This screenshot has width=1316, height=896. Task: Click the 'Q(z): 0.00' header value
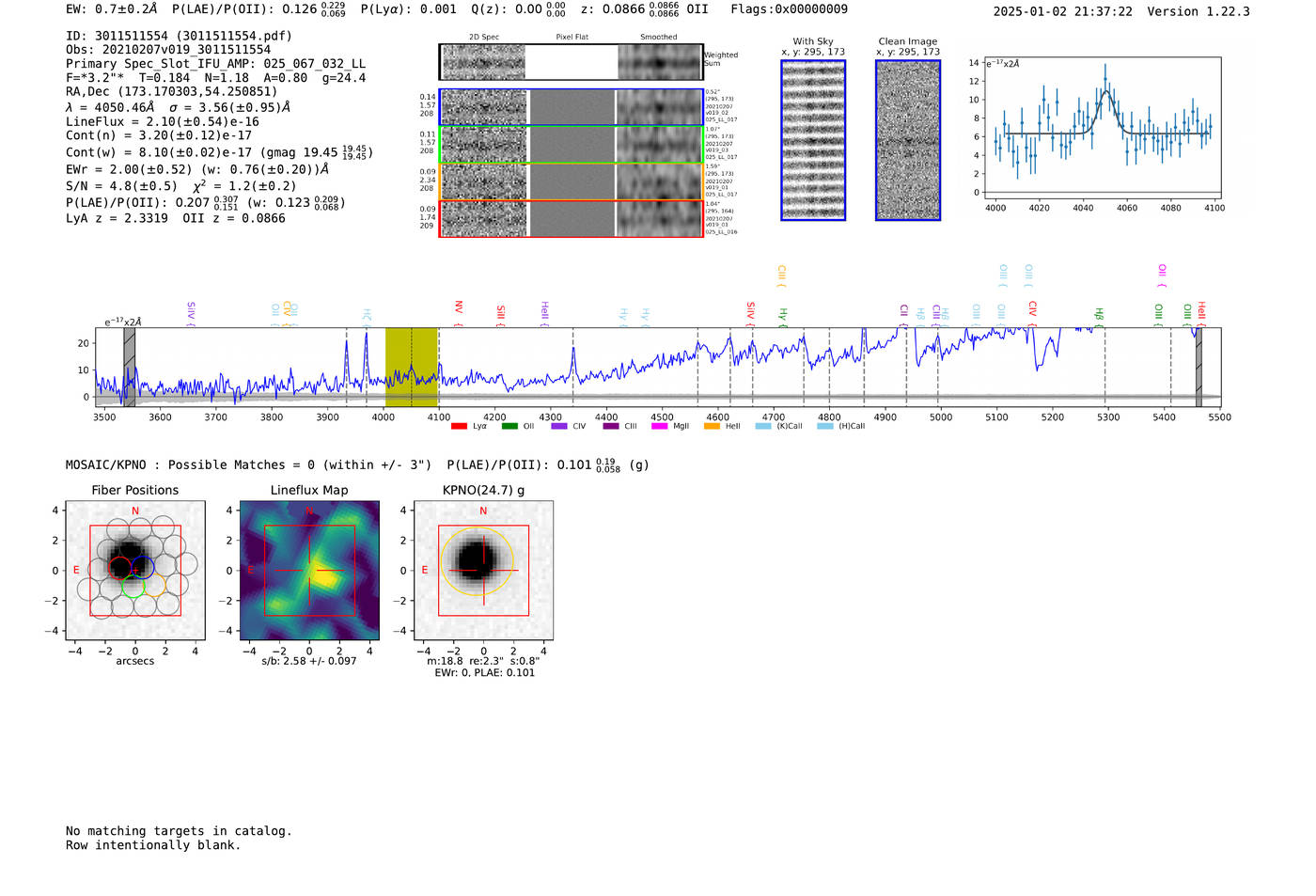coord(509,9)
